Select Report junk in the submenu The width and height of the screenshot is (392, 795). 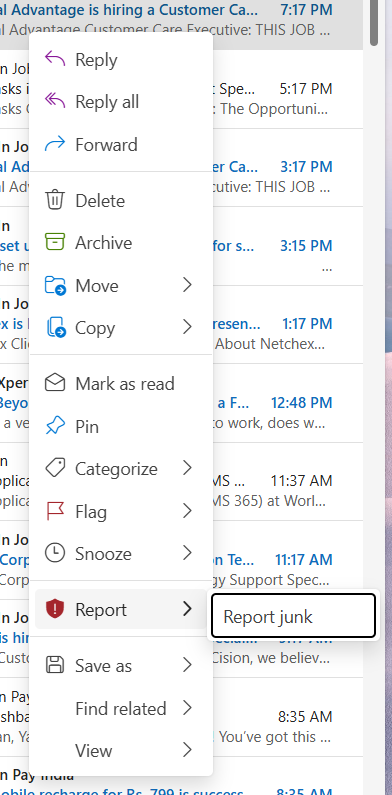[294, 616]
